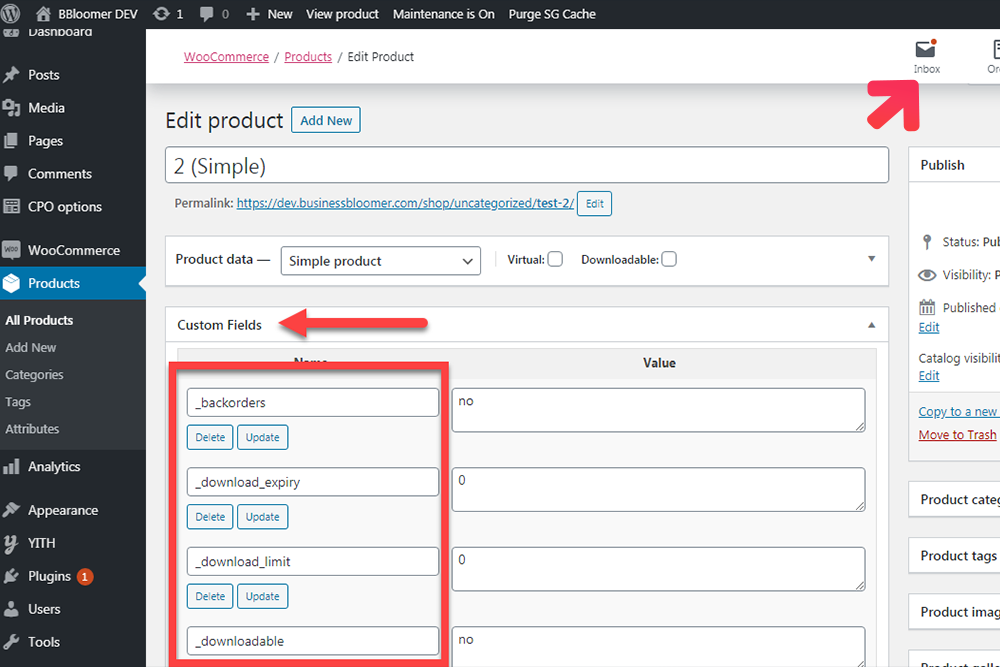The image size is (1000, 667).
Task: Open Add New product submenu item
Action: (x=31, y=348)
